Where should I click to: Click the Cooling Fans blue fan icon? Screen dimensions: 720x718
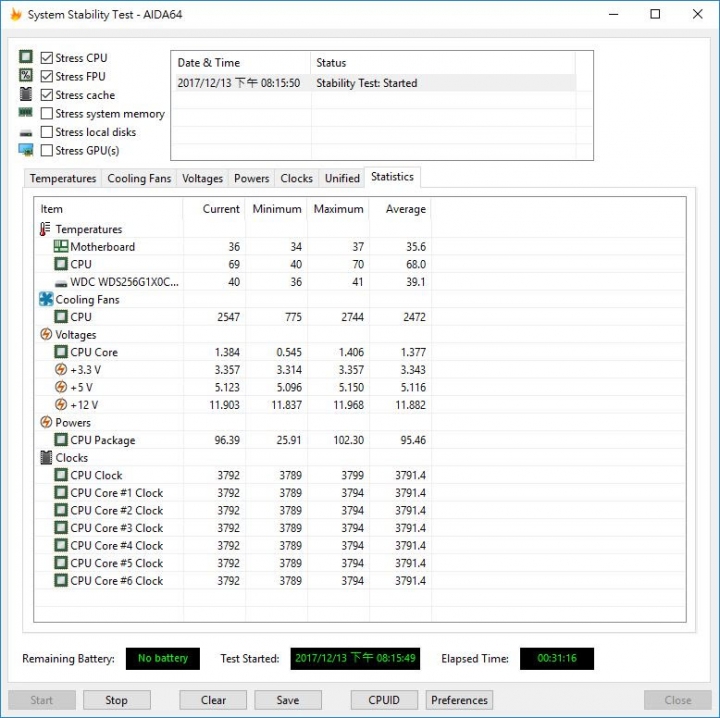(46, 299)
